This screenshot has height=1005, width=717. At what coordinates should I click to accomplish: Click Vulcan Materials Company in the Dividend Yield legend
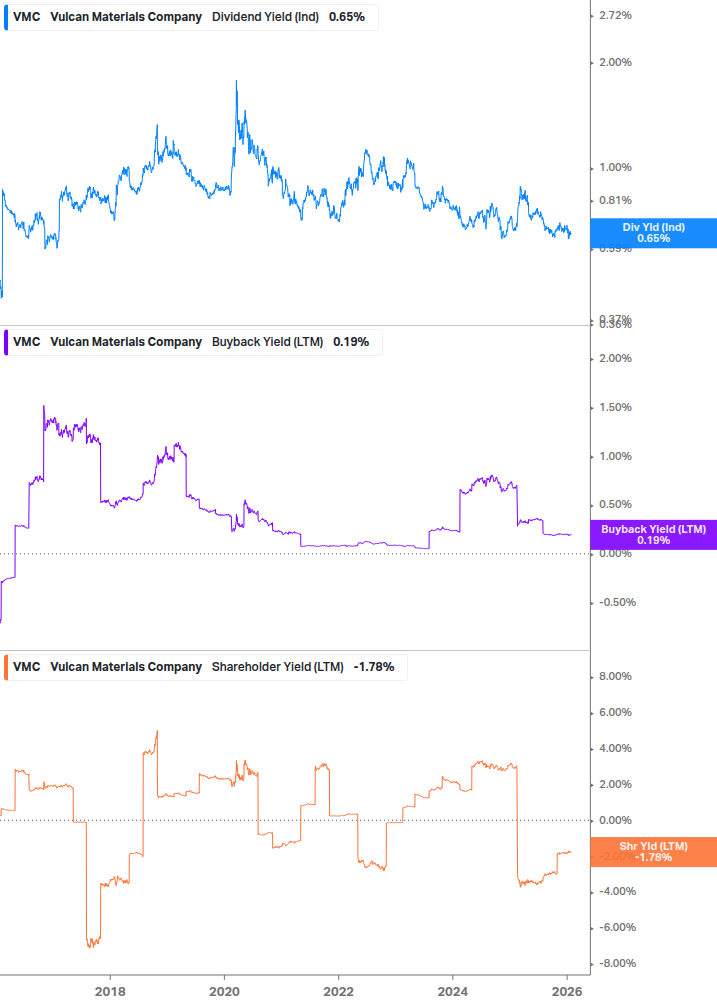click(126, 17)
